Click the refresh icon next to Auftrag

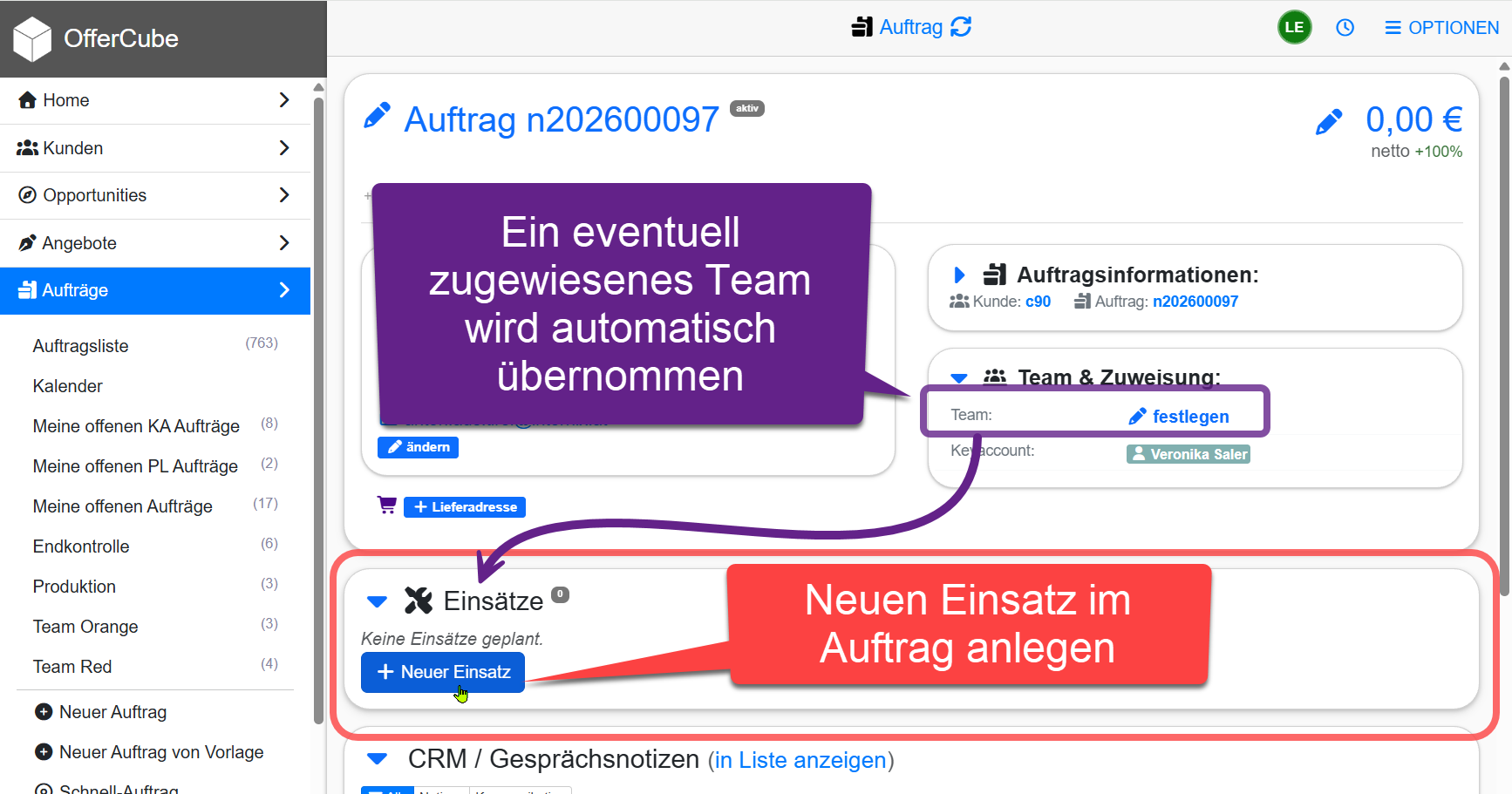tap(961, 27)
